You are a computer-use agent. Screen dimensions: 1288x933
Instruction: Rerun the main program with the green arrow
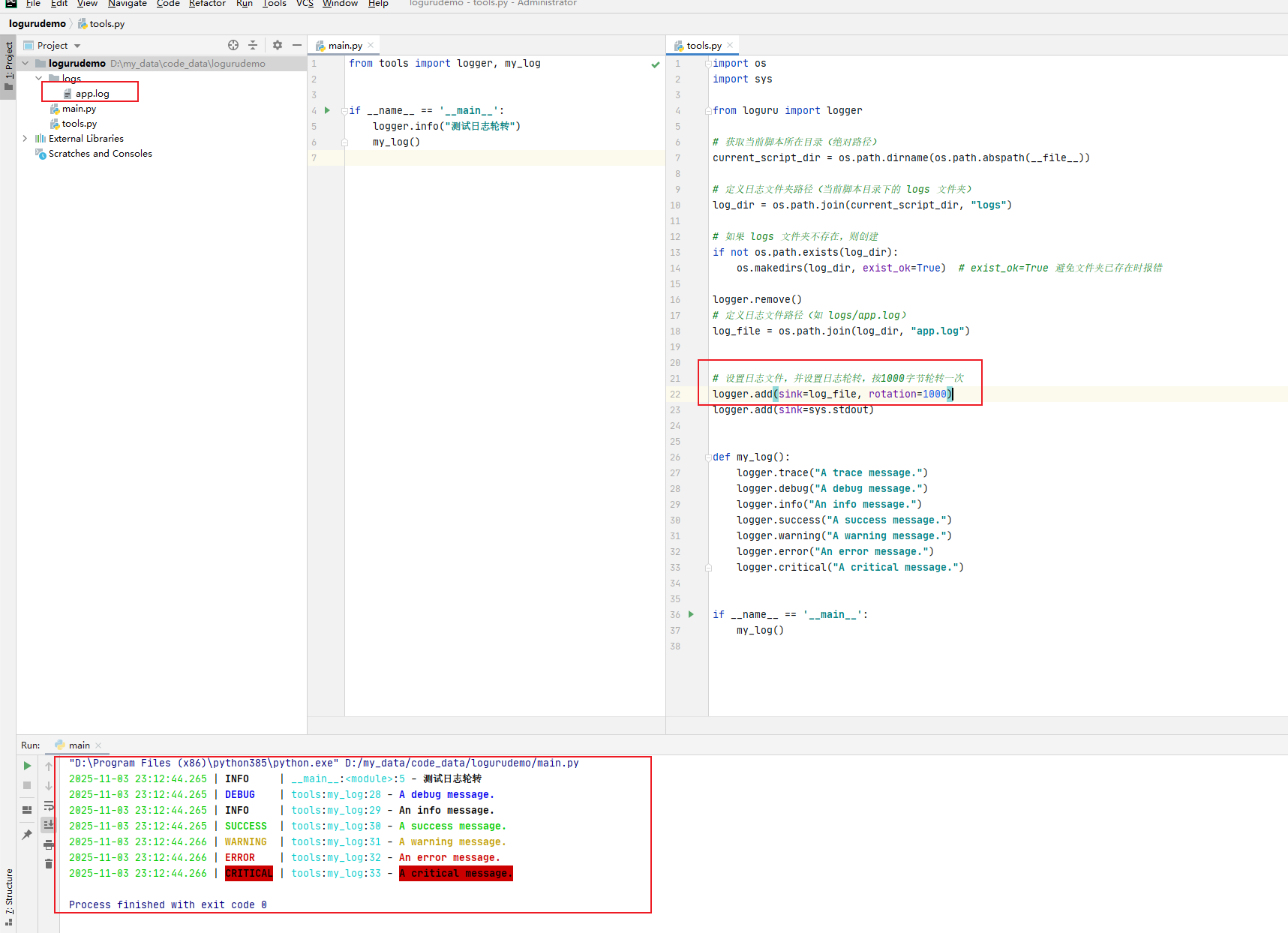click(26, 765)
